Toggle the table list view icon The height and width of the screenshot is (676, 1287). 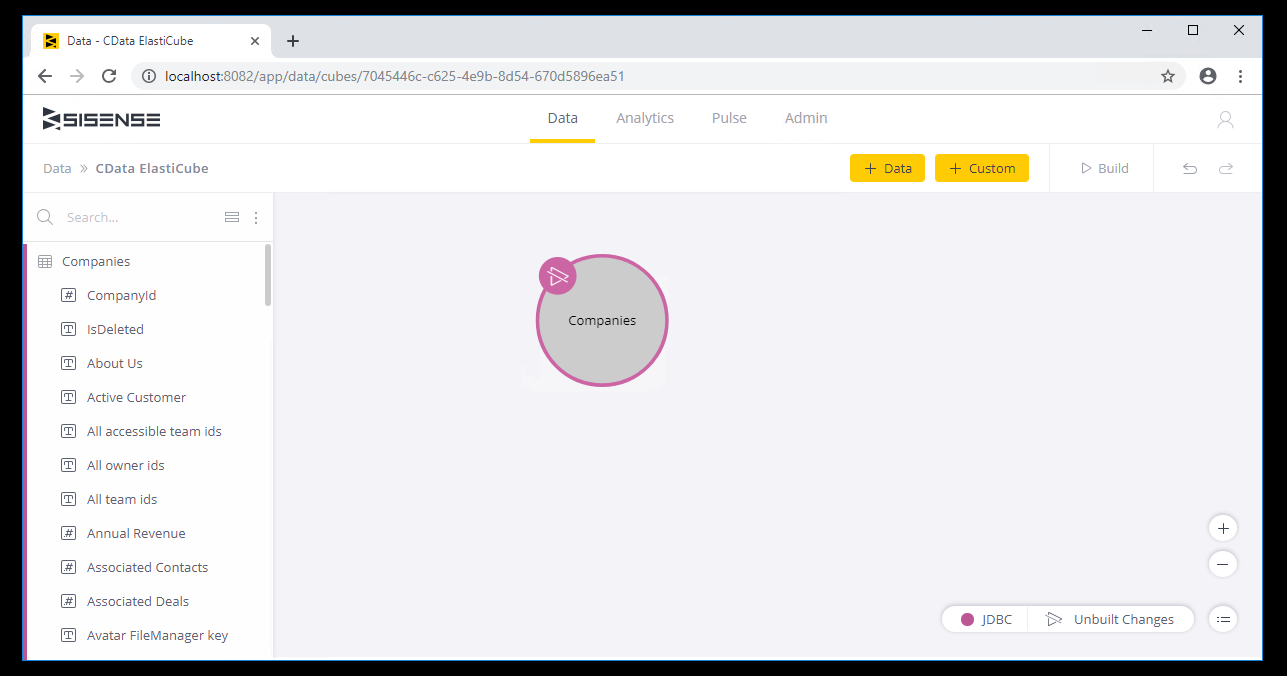pos(231,217)
